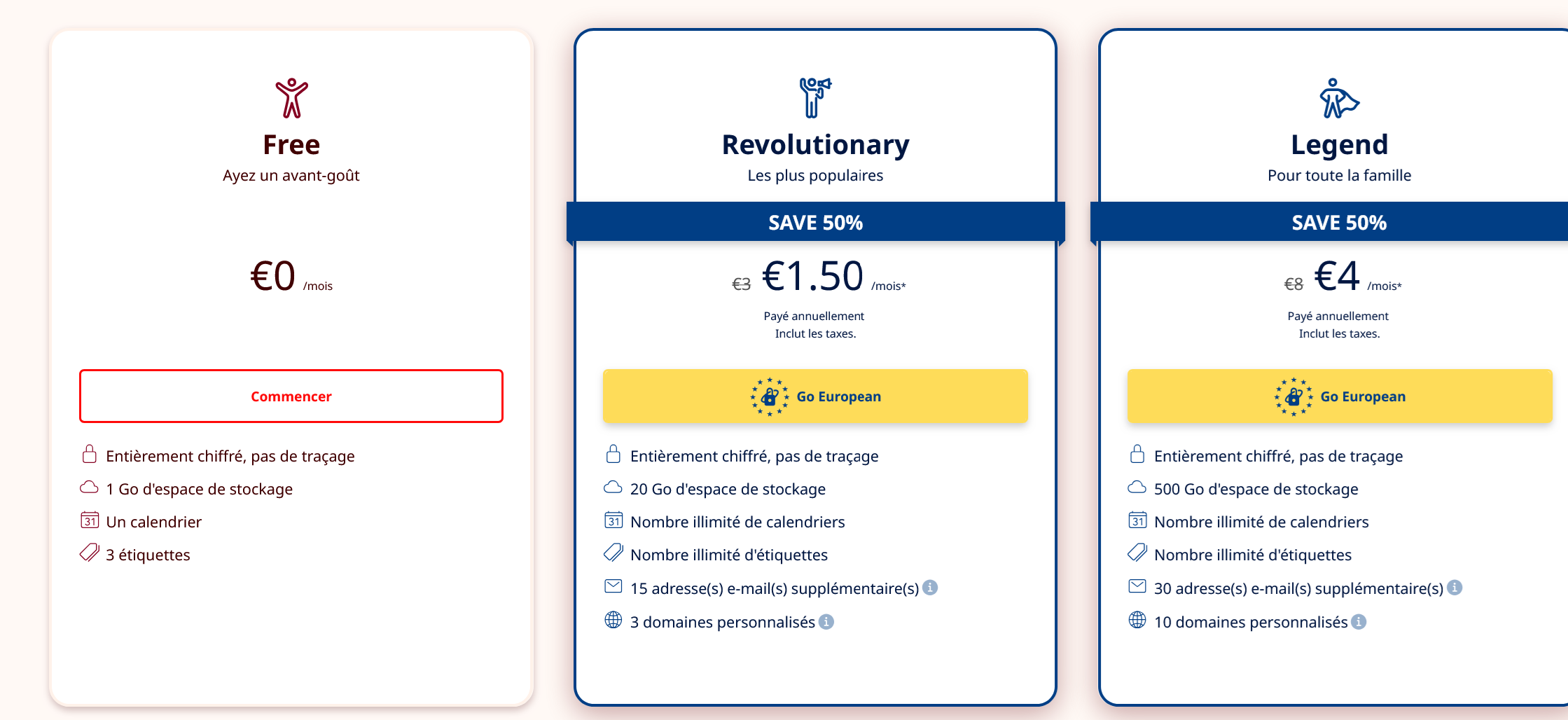Open info icon beside 15 adresse(s) e-mail(s) supplémentaire(s)
Viewport: 1568px width, 720px height.
(x=930, y=588)
